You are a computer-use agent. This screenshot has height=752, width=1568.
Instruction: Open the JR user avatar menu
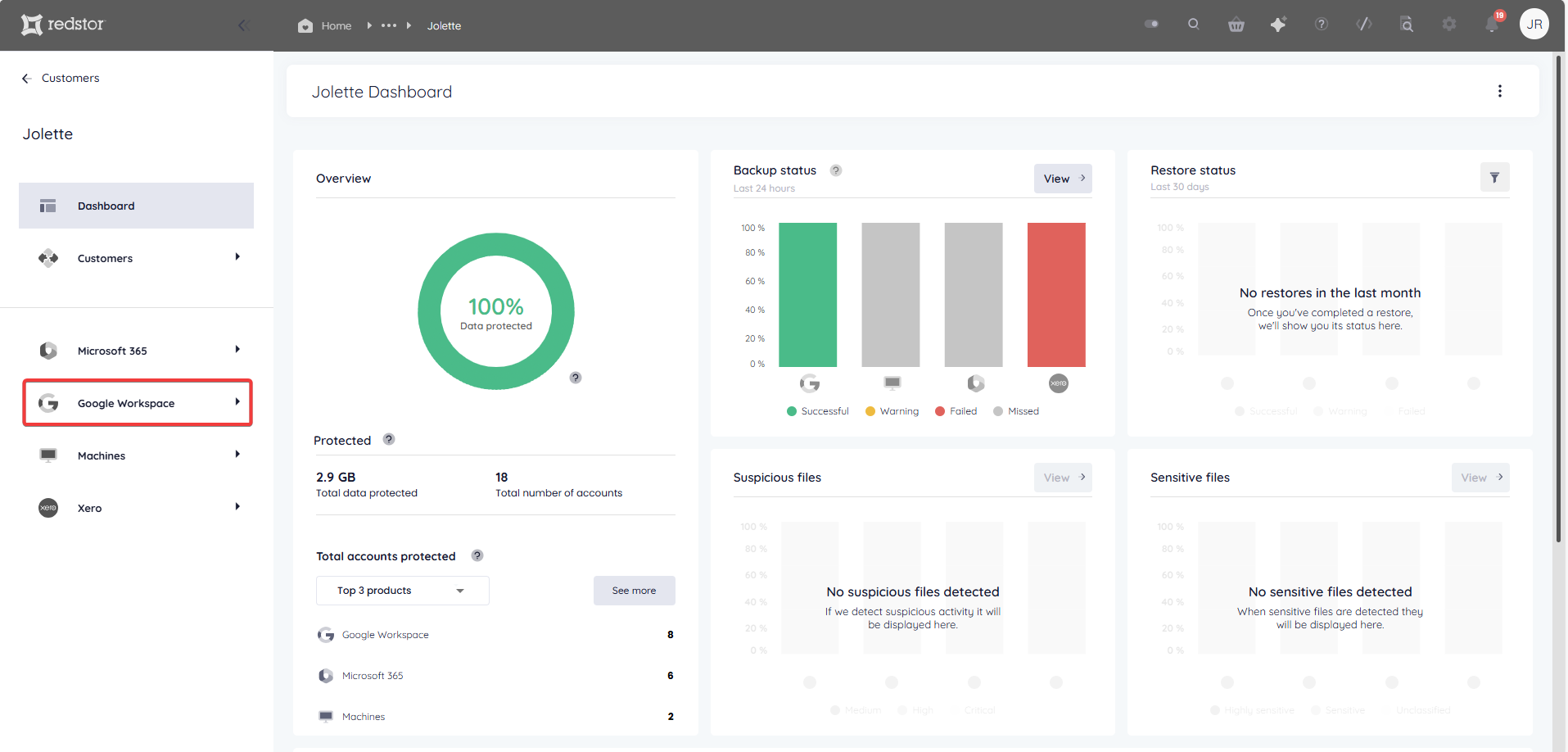(x=1534, y=25)
